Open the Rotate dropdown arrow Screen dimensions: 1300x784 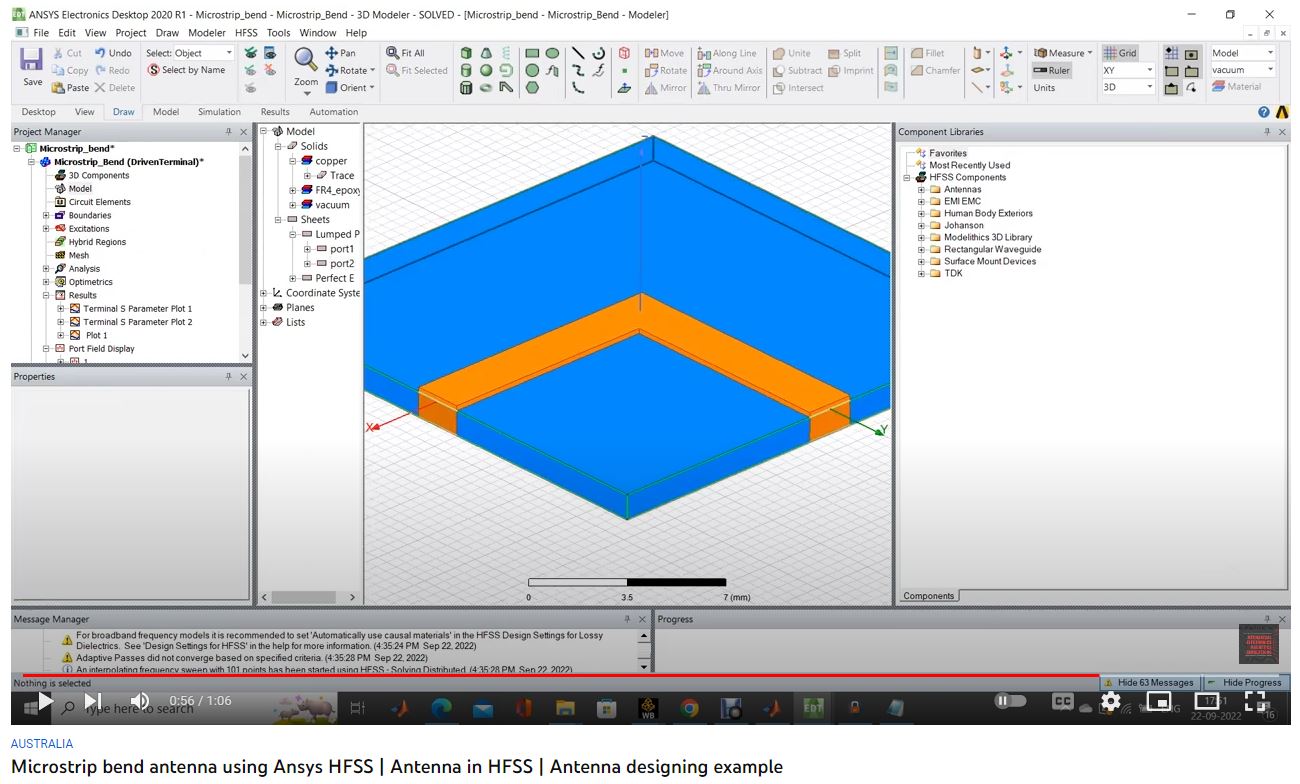click(373, 70)
